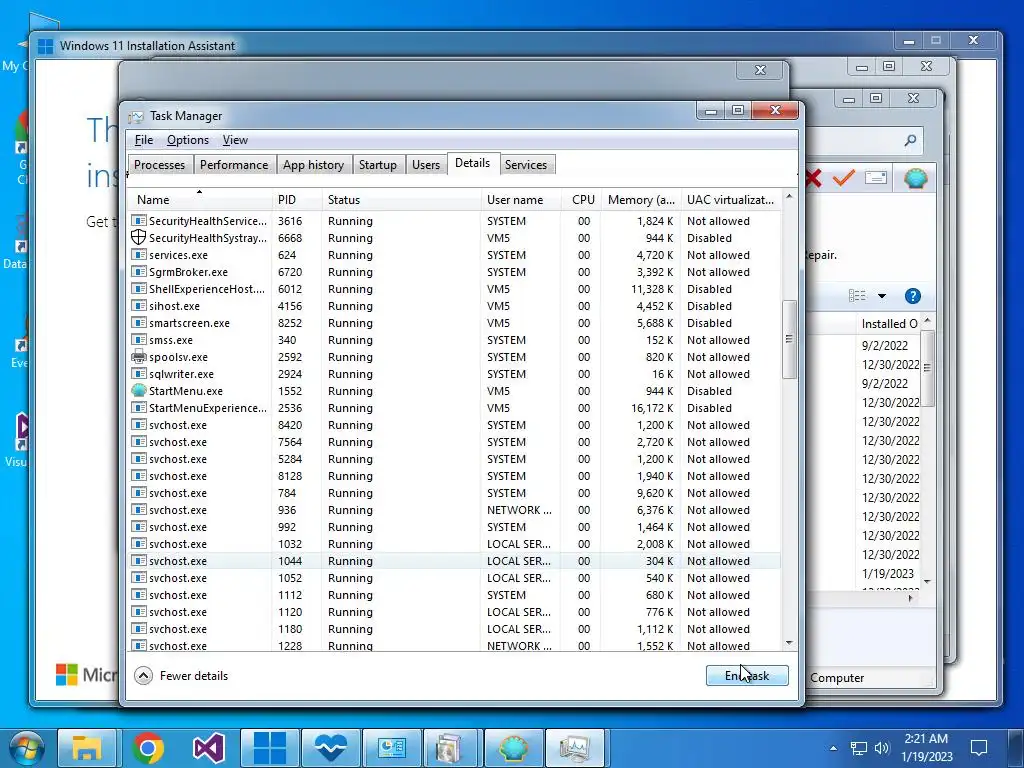
Task: Select svchost.exe with PID 8420
Action: 454,424
